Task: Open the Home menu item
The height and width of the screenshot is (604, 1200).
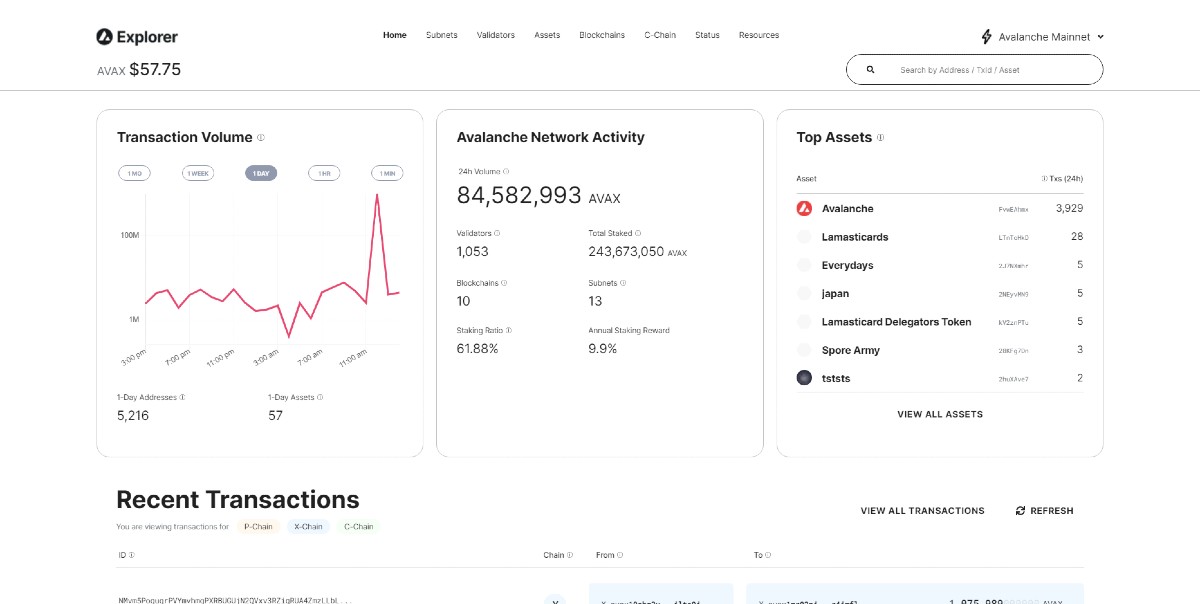Action: tap(395, 35)
